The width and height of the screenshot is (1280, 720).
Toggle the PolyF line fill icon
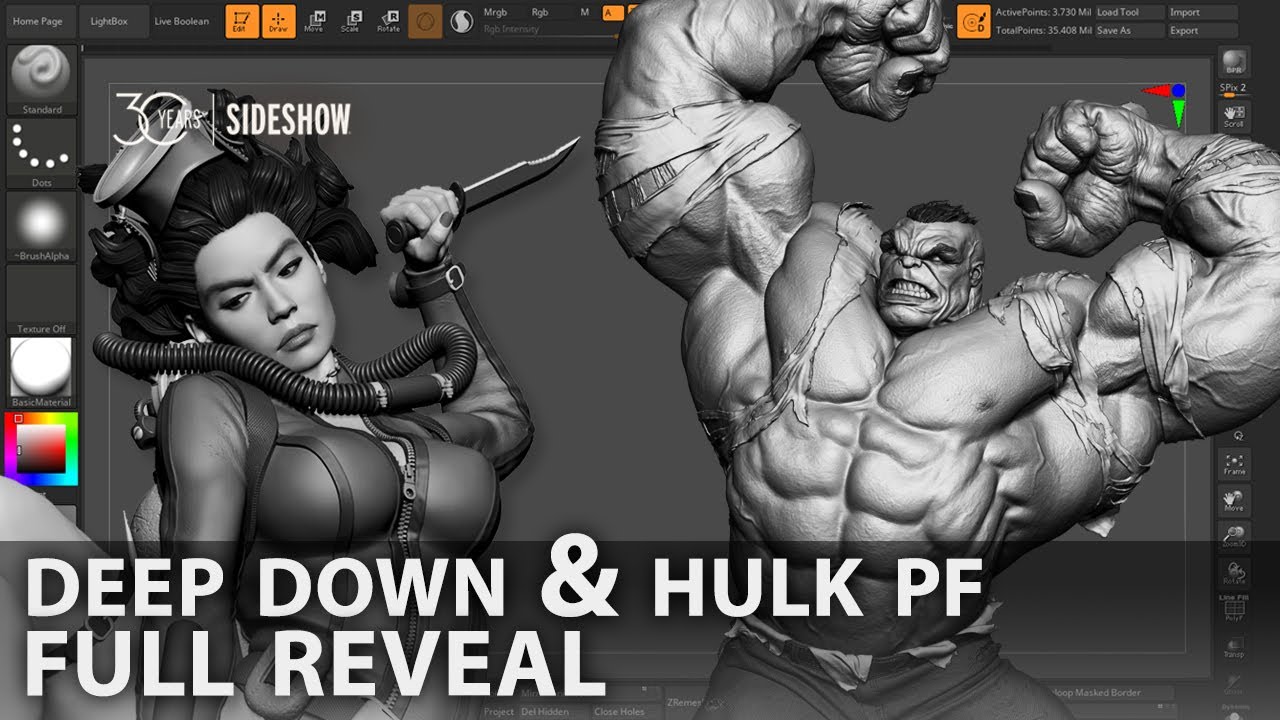1234,610
